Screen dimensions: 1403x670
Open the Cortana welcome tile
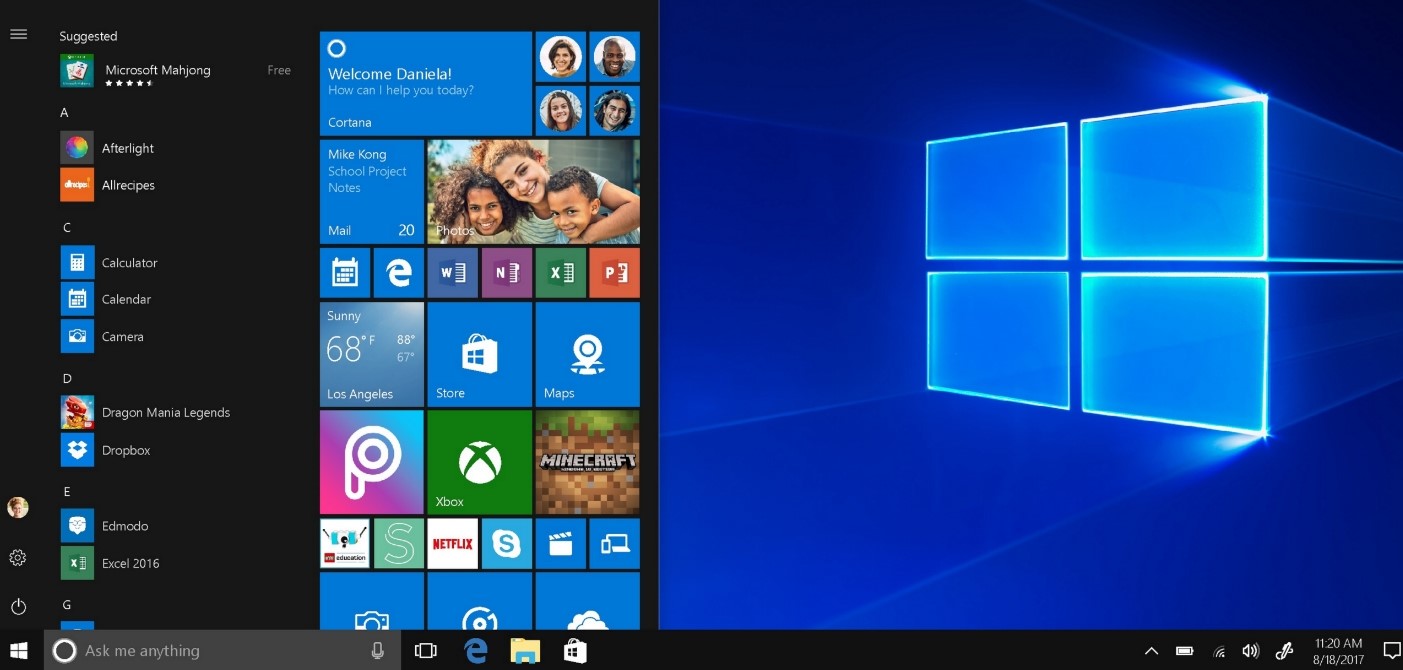[x=425, y=83]
